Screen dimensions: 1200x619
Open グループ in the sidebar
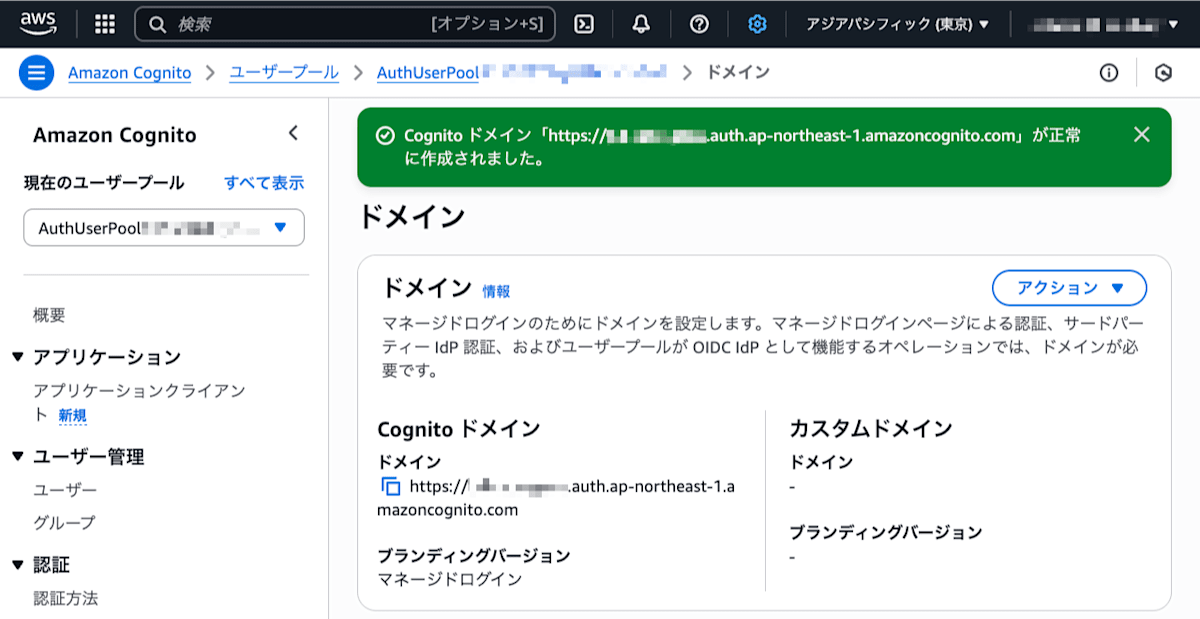pyautogui.click(x=64, y=522)
